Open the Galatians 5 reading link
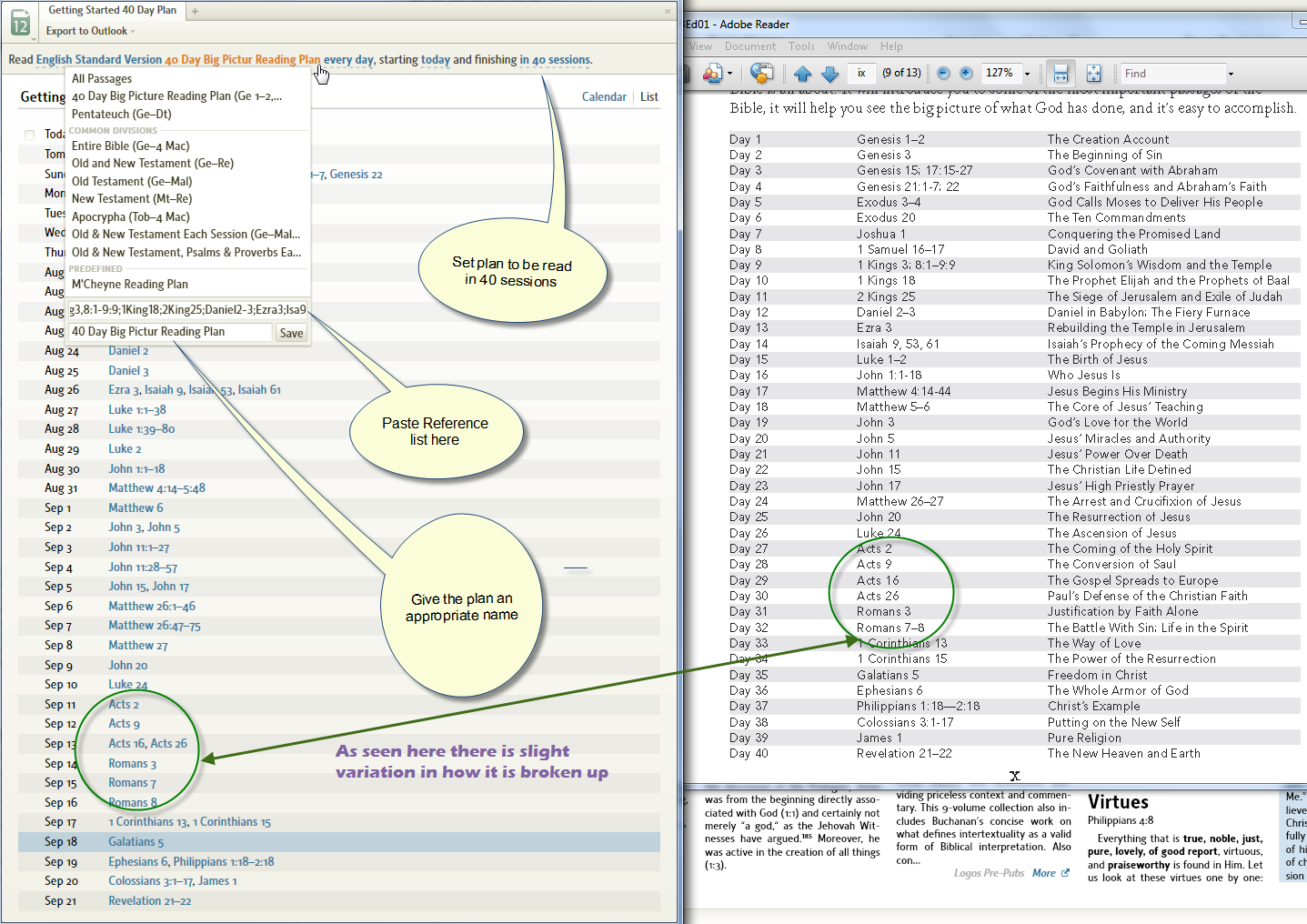This screenshot has width=1307, height=924. (x=136, y=842)
